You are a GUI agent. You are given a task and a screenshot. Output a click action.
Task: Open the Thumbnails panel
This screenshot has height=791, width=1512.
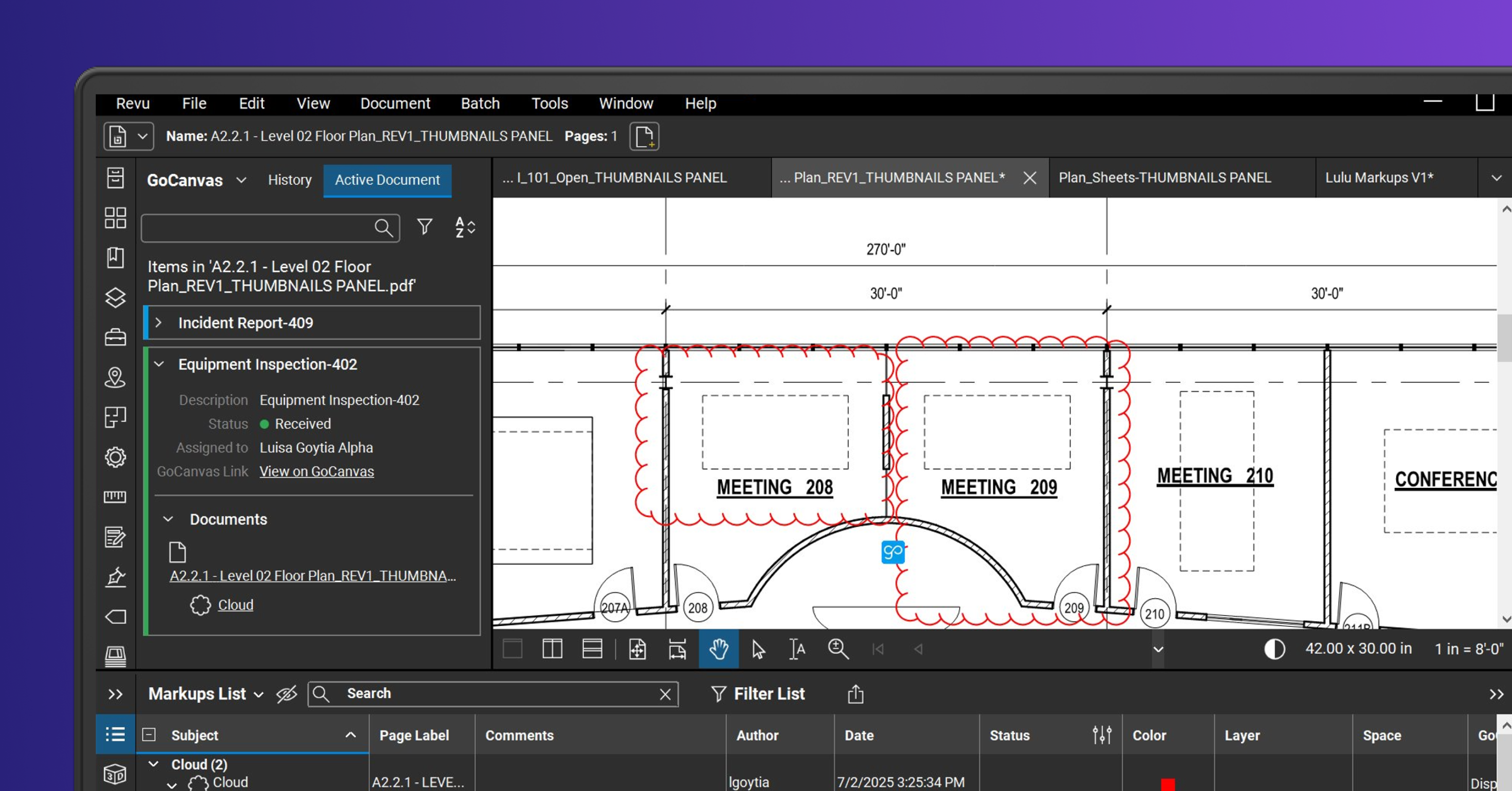115,218
